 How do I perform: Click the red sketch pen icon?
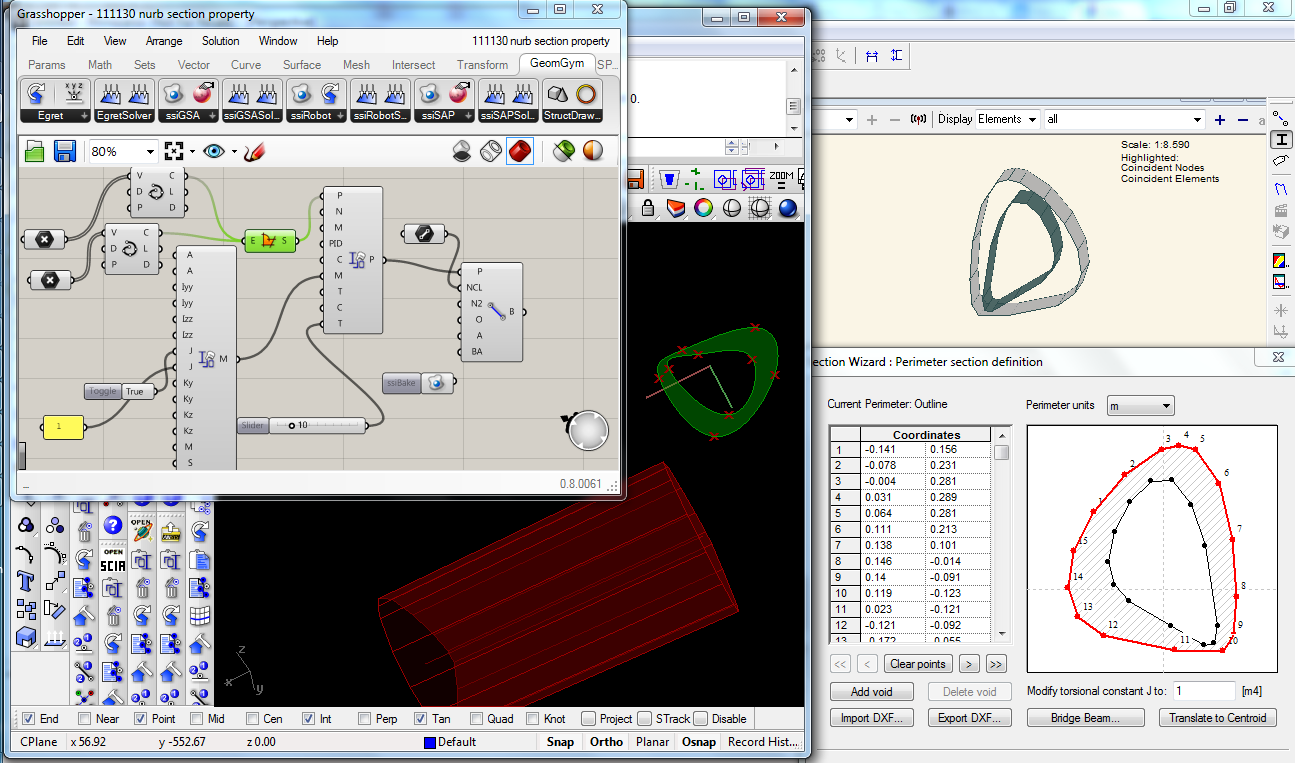pyautogui.click(x=254, y=151)
